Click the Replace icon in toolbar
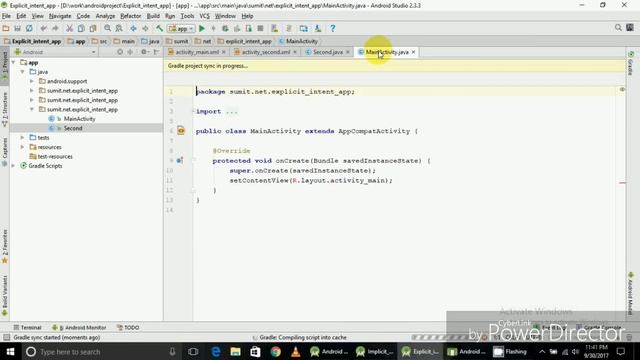 119,29
